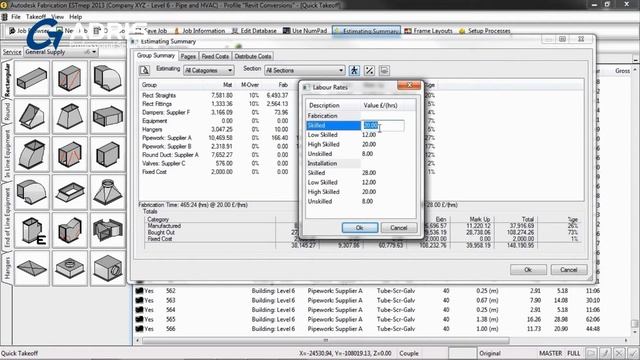Click the Setup Processes toolbar button
Image resolution: width=640 pixels, height=360 pixels.
484,31
